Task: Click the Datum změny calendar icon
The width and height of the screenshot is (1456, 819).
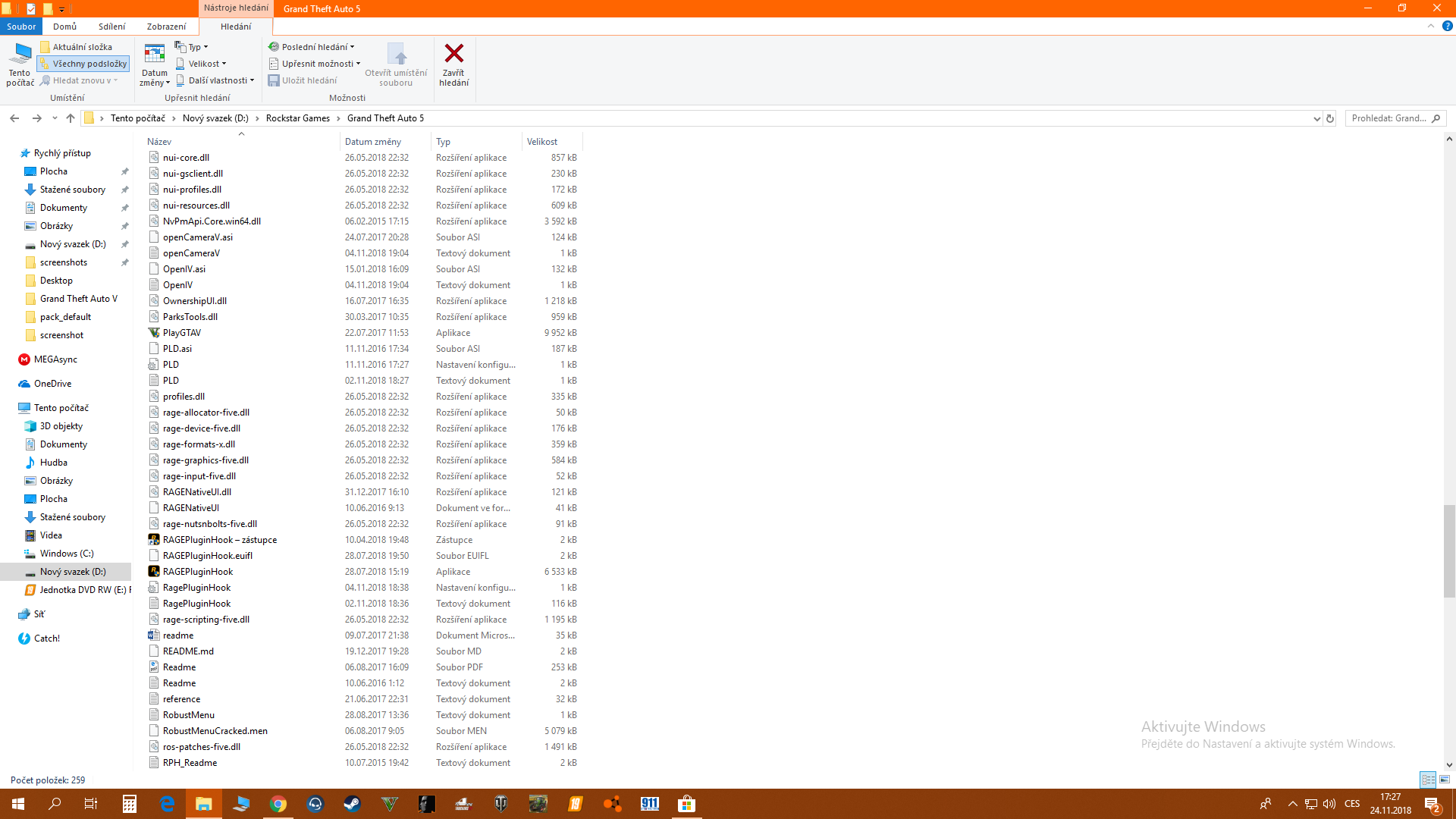Action: coord(155,54)
